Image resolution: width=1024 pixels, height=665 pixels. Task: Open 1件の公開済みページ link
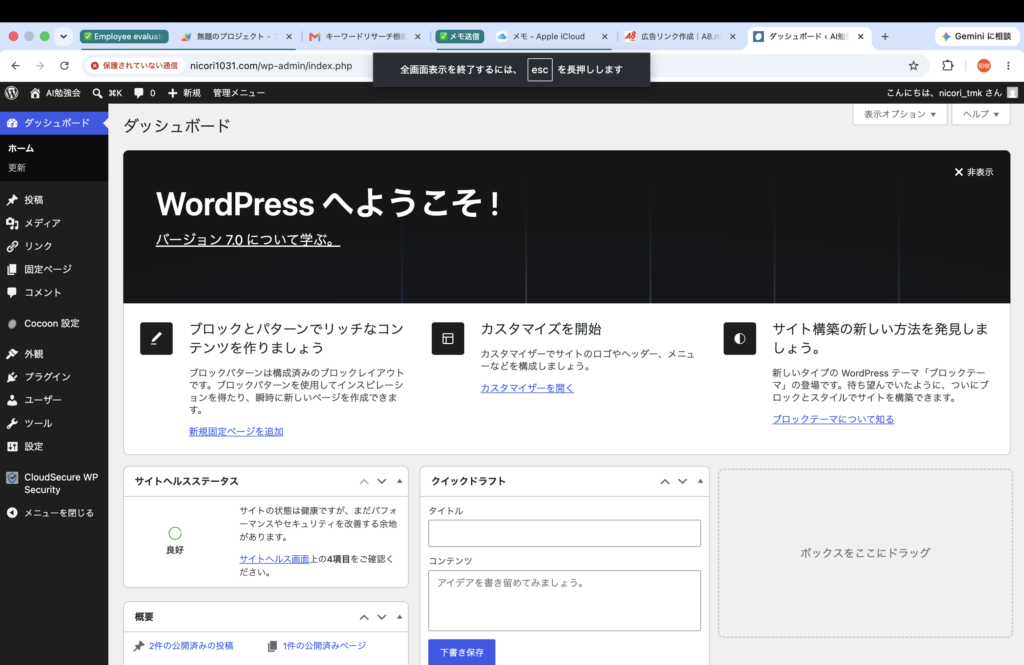[324, 645]
